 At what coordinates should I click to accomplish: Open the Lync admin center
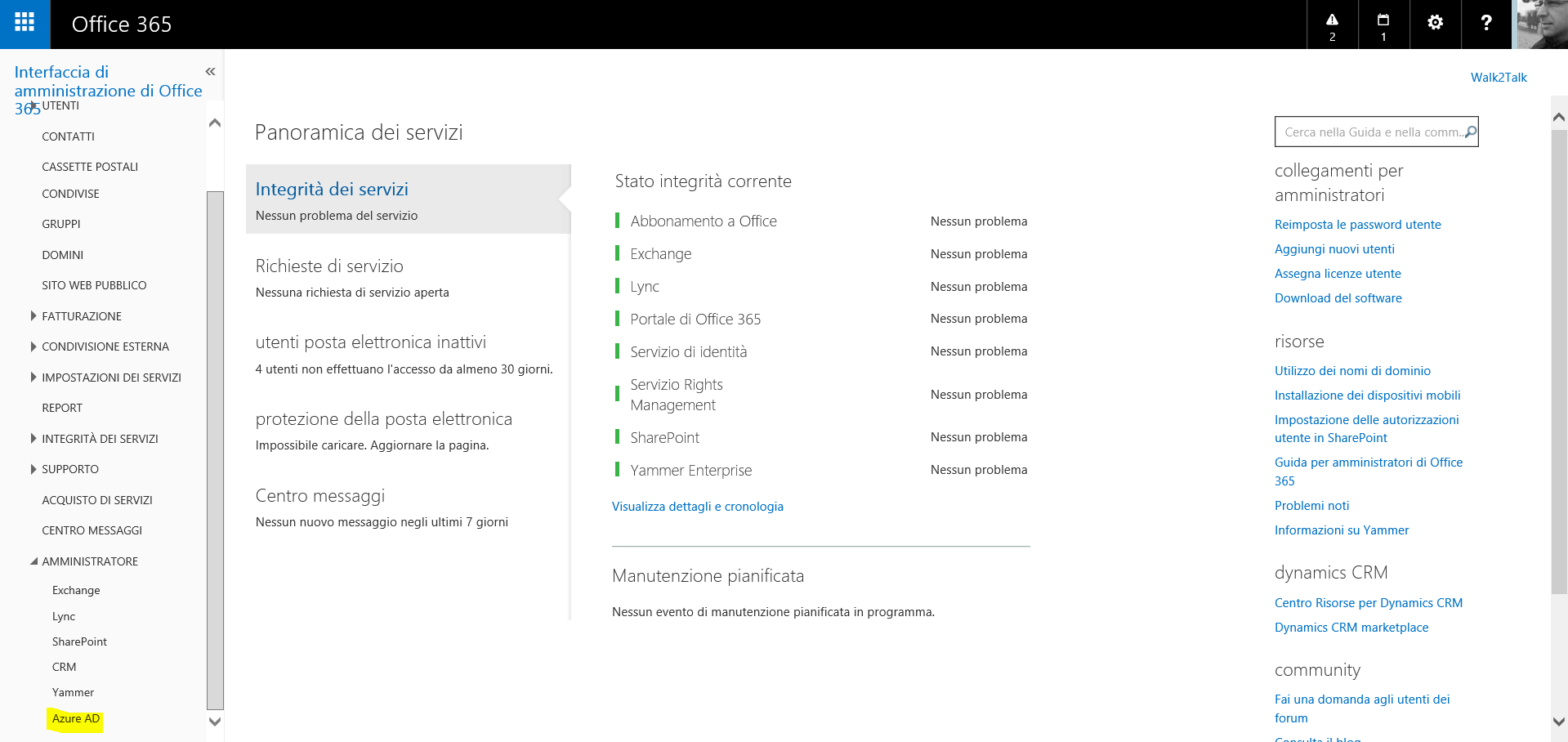click(x=64, y=616)
